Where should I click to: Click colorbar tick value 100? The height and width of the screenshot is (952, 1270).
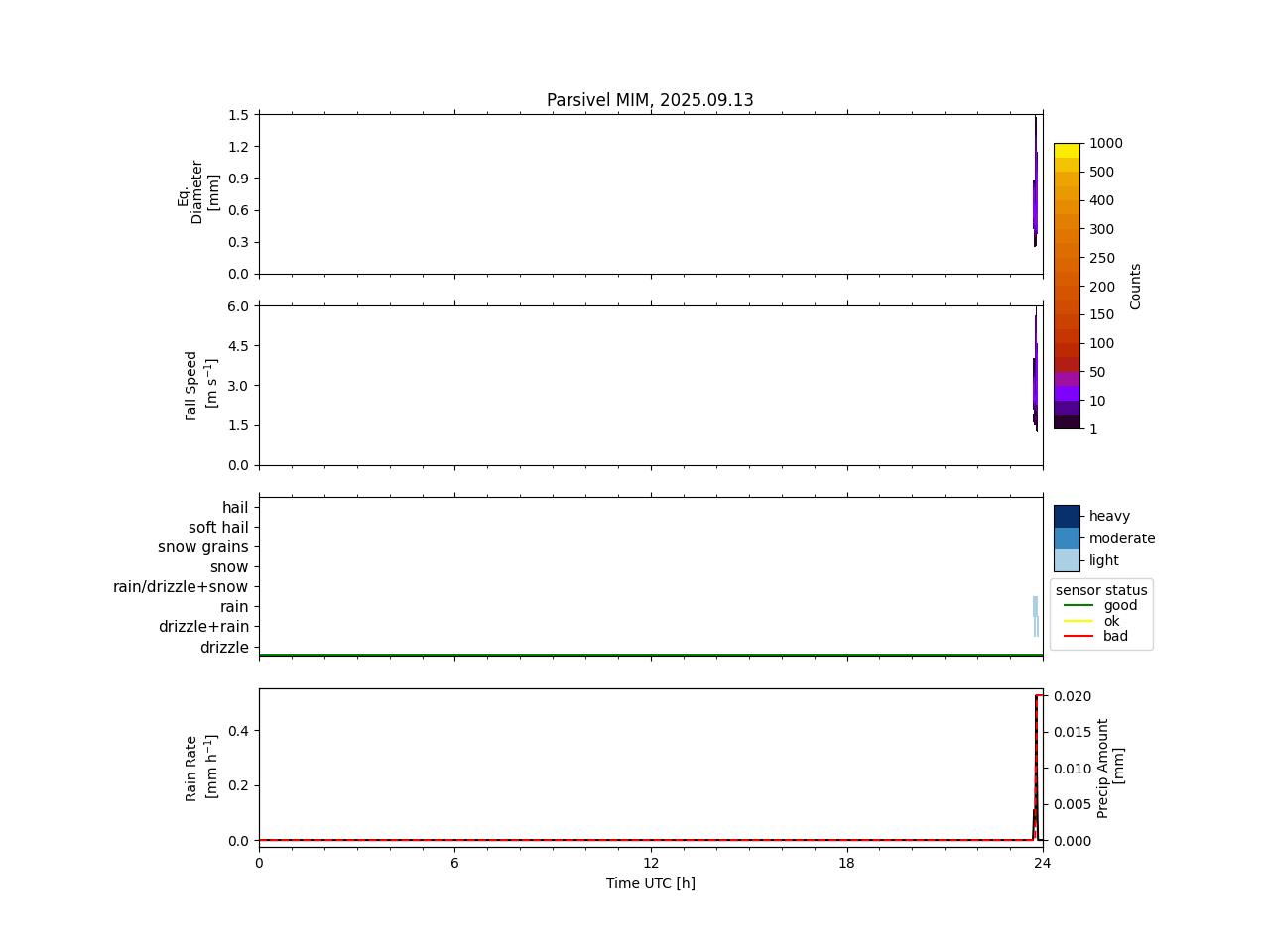click(1101, 344)
